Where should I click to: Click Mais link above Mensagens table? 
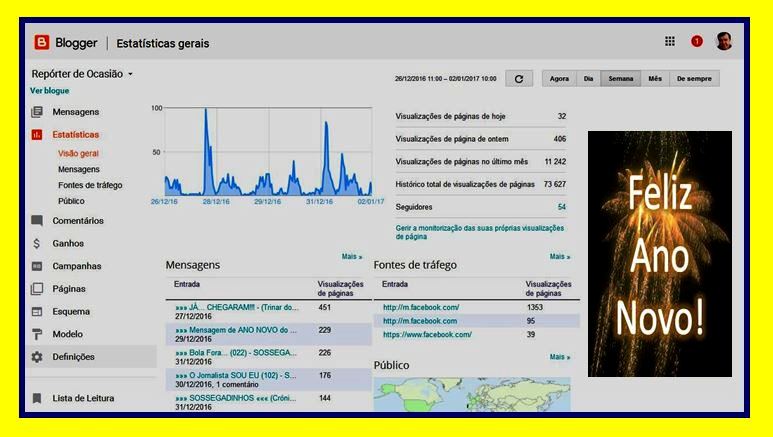[352, 256]
